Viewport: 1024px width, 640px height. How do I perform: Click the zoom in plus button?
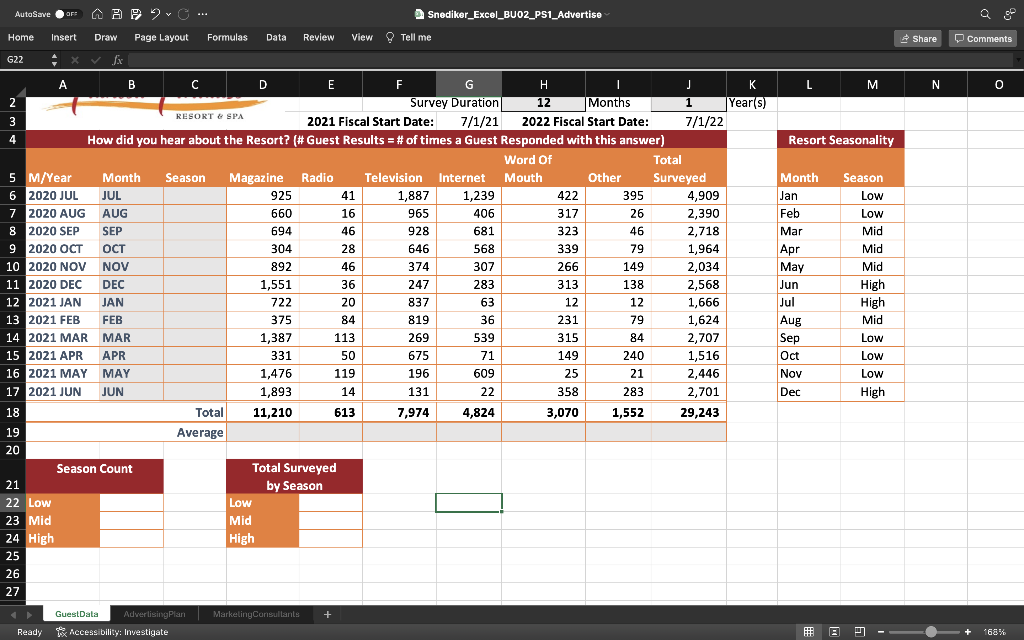968,632
